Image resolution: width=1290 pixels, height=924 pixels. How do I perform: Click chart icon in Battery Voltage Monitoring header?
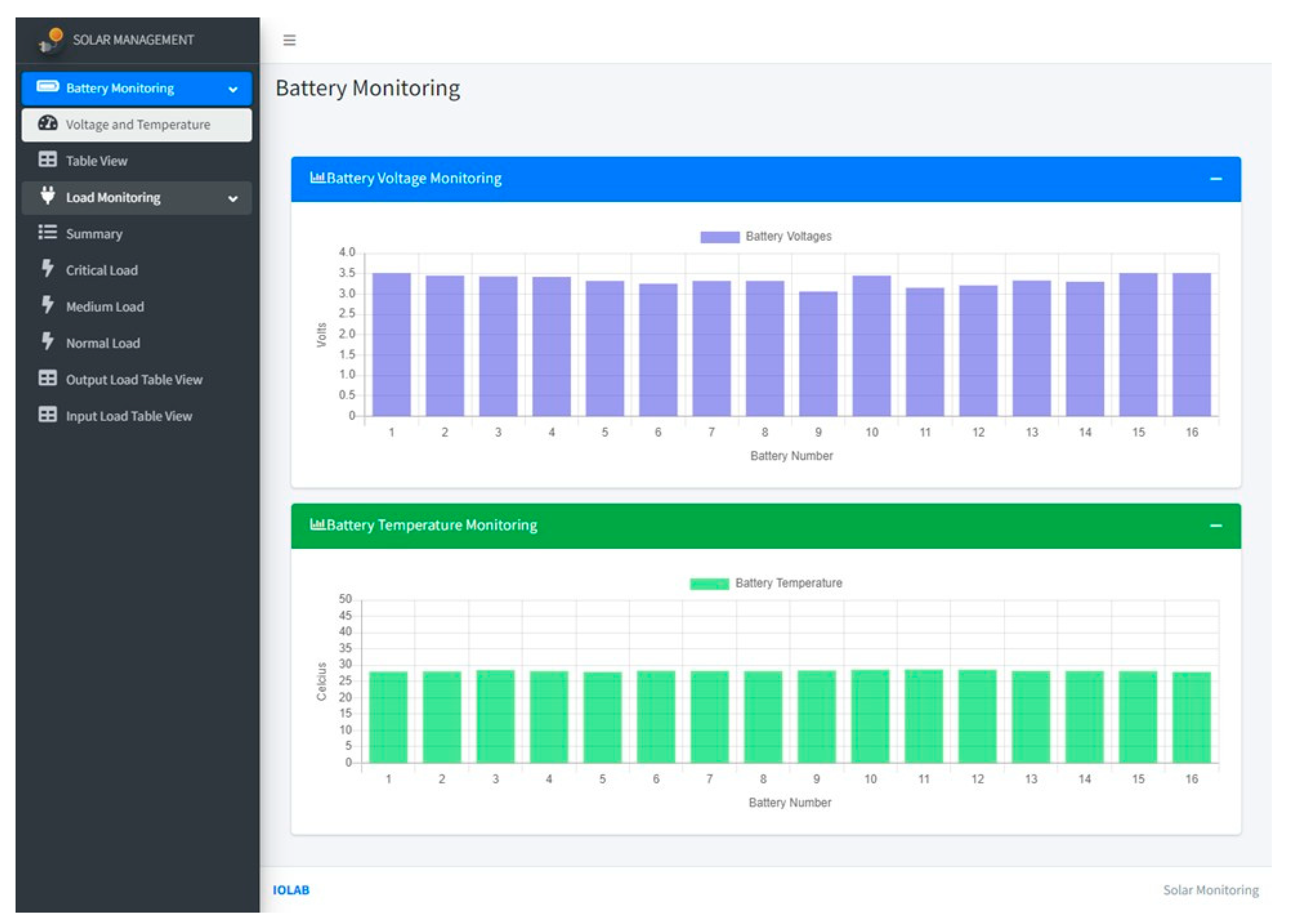317,177
